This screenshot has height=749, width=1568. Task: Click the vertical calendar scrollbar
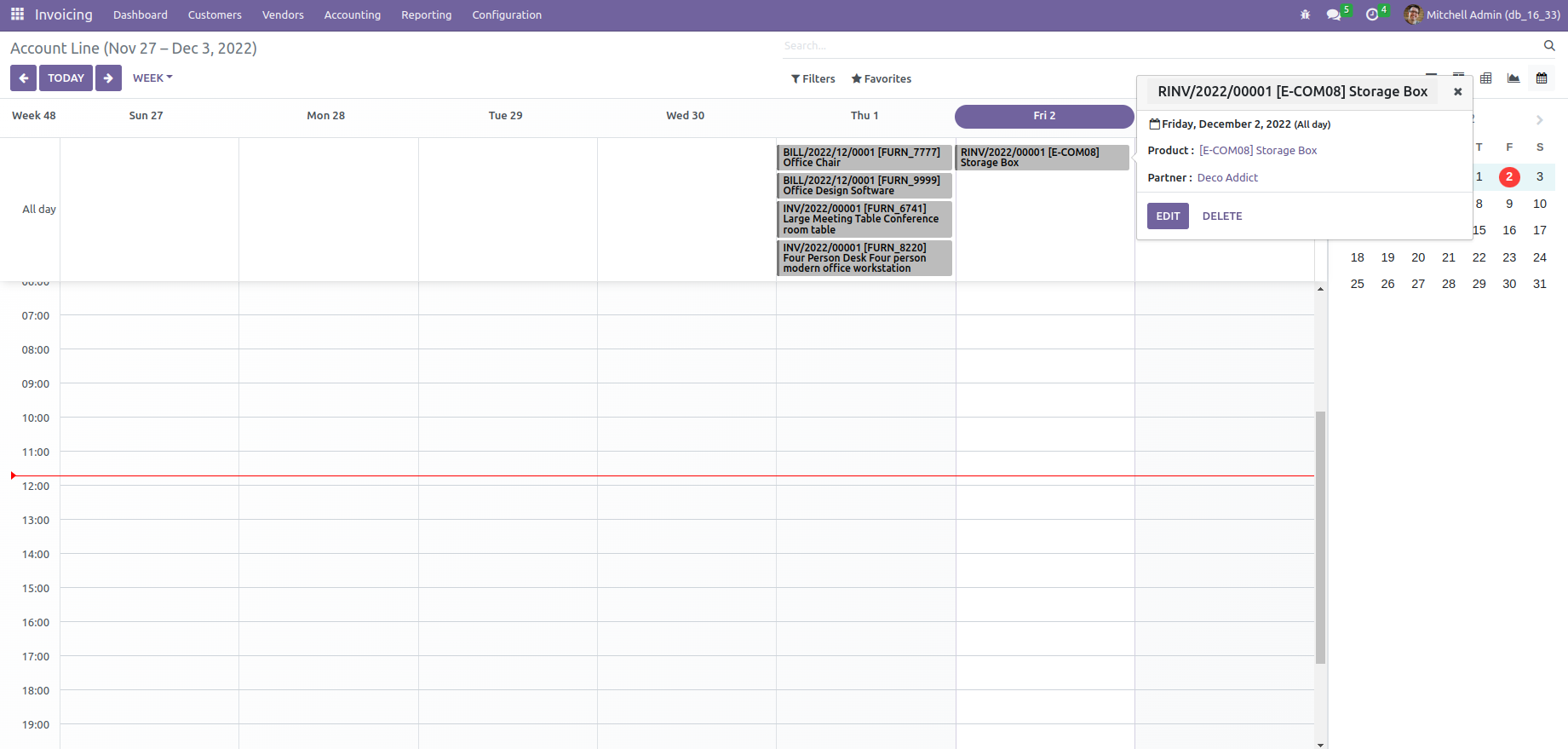(1321, 537)
